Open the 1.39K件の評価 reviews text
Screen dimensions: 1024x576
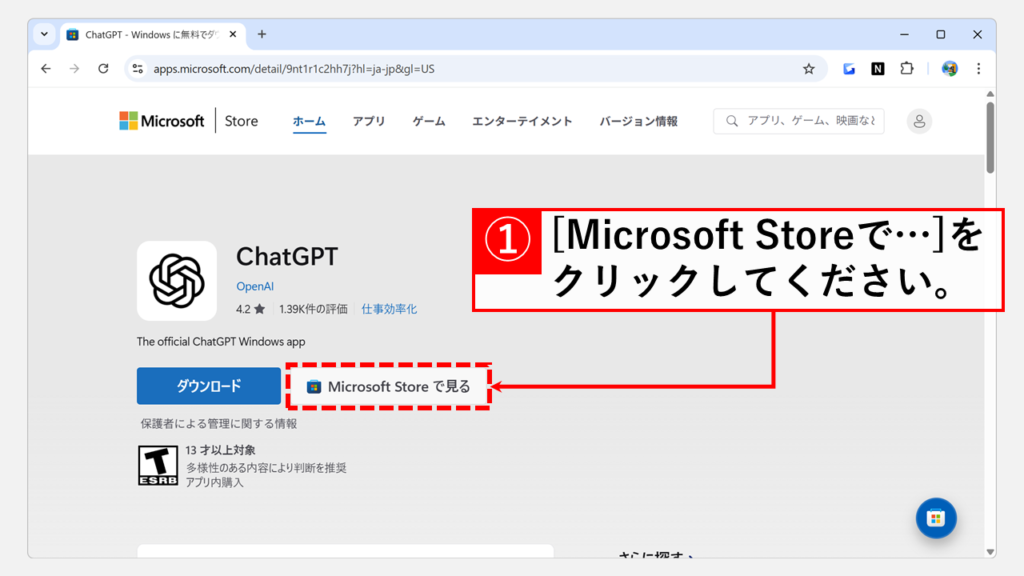pyautogui.click(x=313, y=309)
